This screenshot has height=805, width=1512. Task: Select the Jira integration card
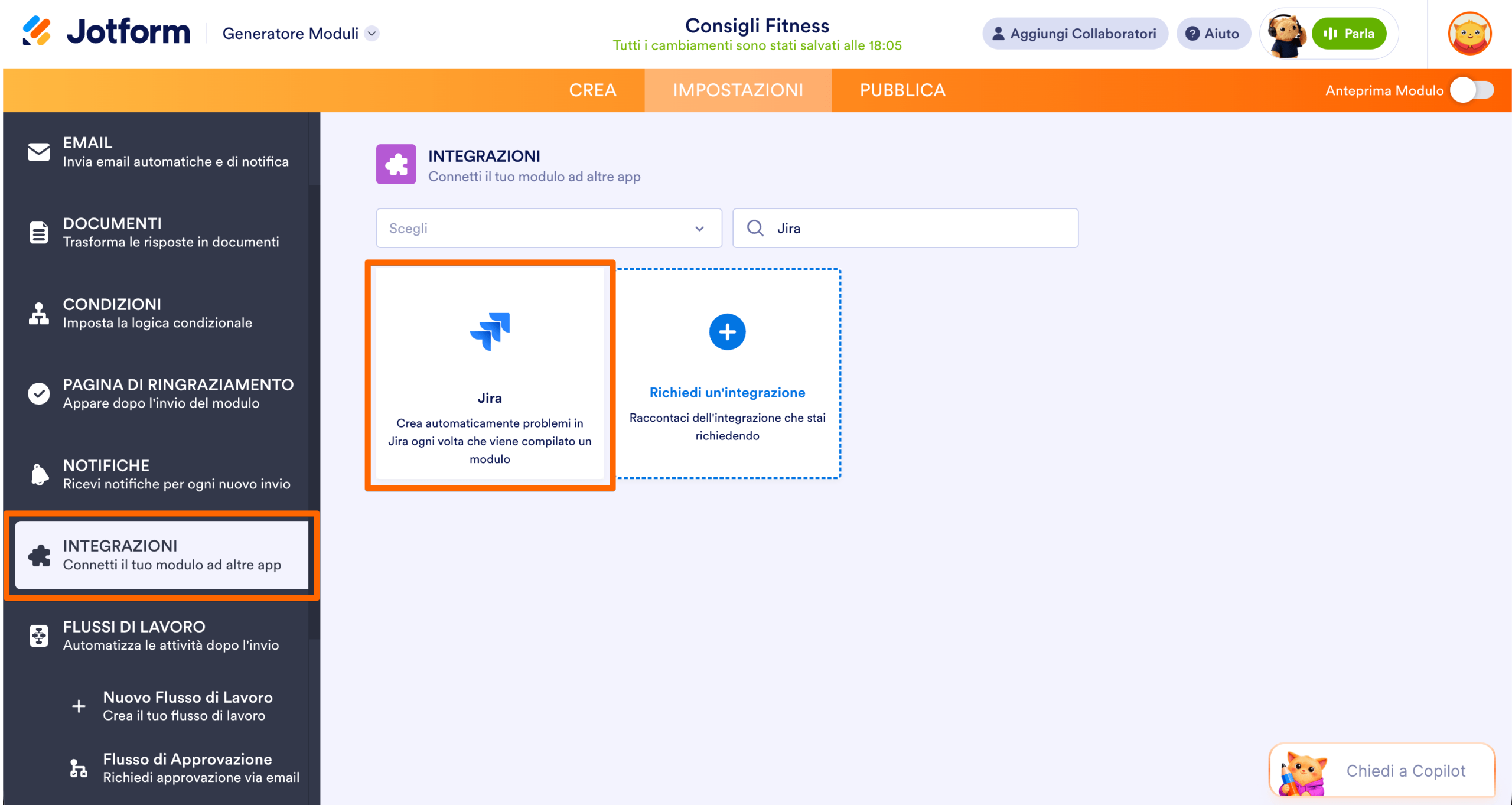click(490, 374)
